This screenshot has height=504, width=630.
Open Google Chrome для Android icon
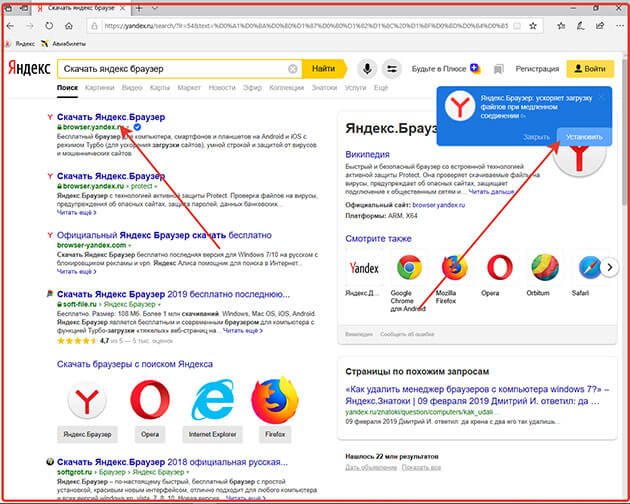409,267
